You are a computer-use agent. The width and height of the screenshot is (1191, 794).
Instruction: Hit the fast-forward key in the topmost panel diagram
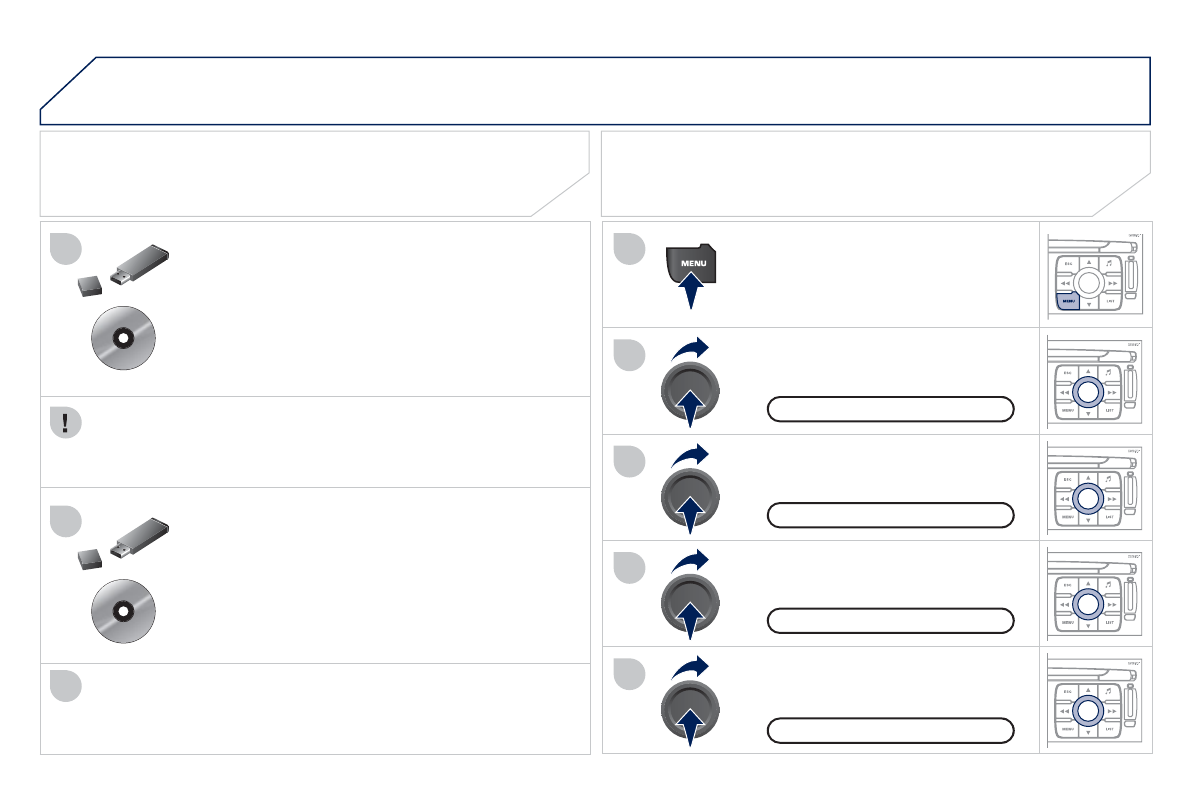click(x=1113, y=282)
